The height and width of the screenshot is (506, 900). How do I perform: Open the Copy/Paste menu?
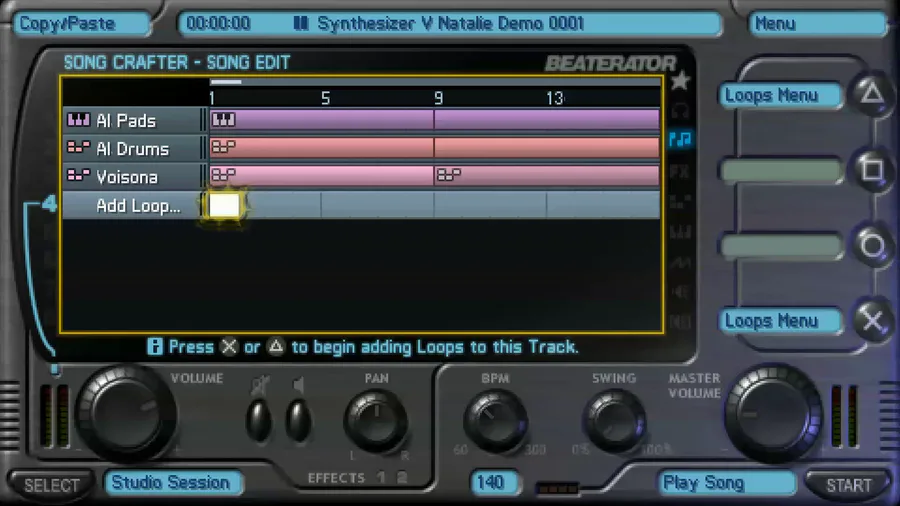pos(82,24)
